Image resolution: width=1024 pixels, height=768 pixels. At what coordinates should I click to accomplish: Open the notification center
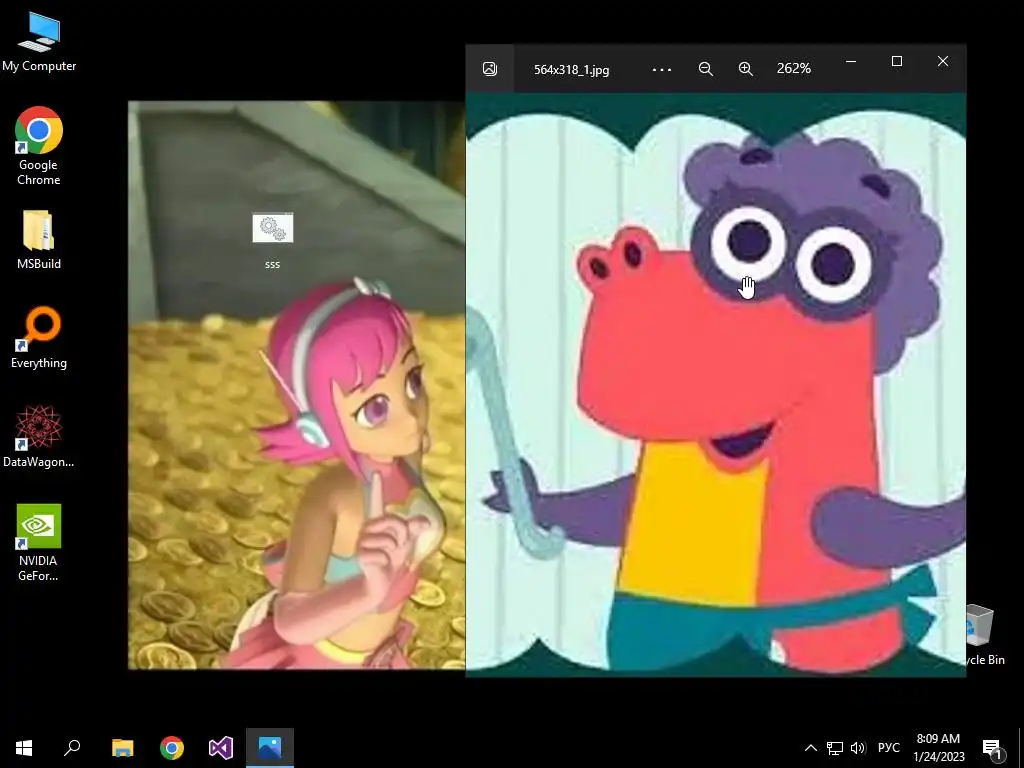point(992,748)
